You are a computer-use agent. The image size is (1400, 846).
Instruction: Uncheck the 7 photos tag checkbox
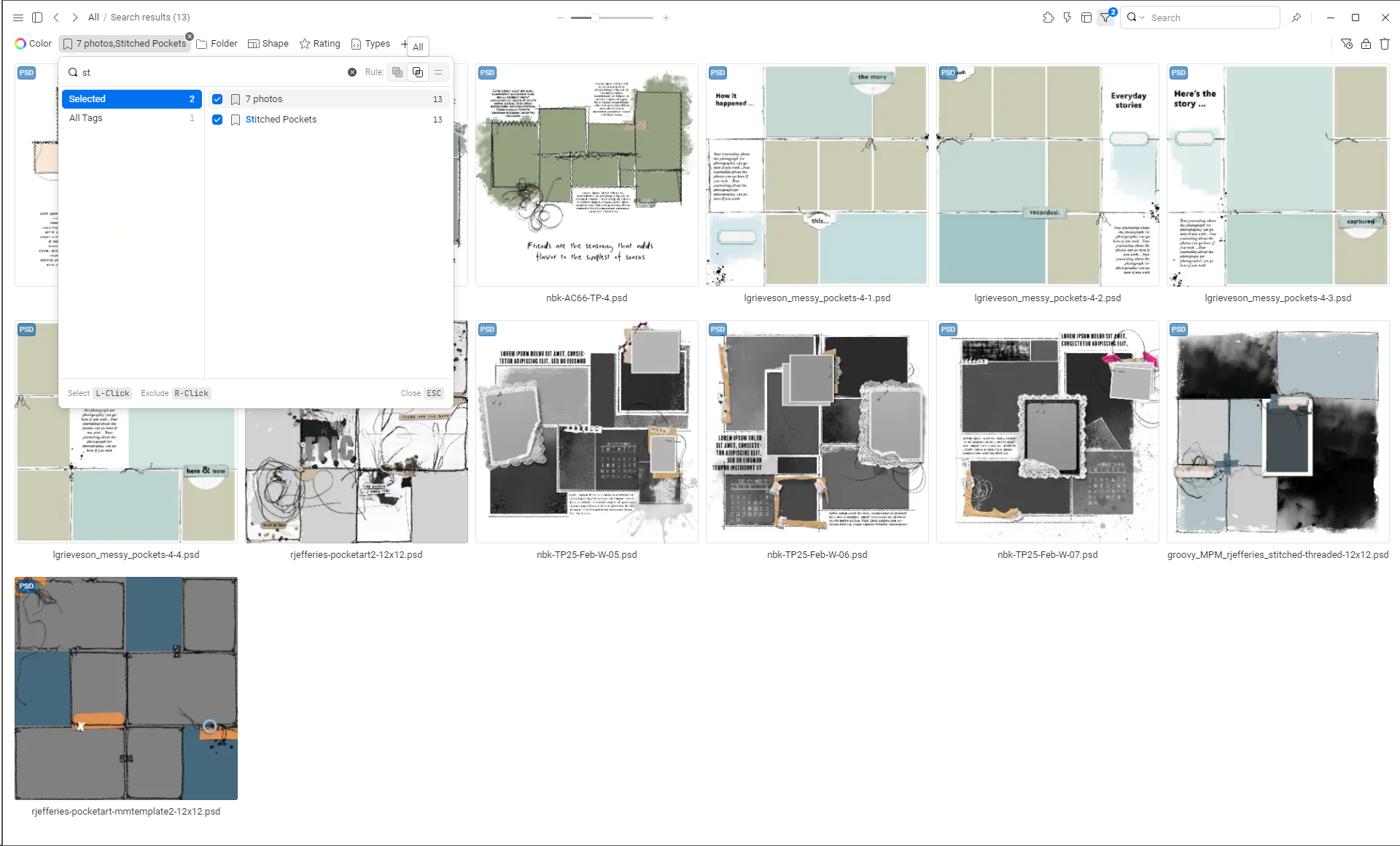tap(217, 99)
